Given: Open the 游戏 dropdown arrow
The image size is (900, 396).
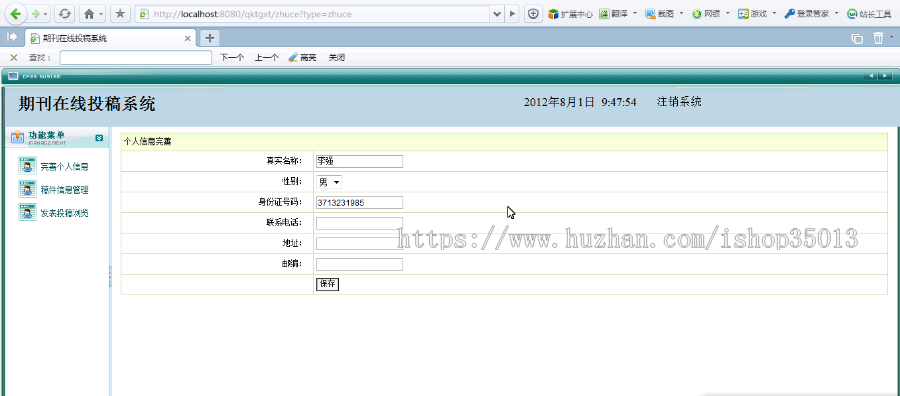Looking at the screenshot, I should 774,14.
